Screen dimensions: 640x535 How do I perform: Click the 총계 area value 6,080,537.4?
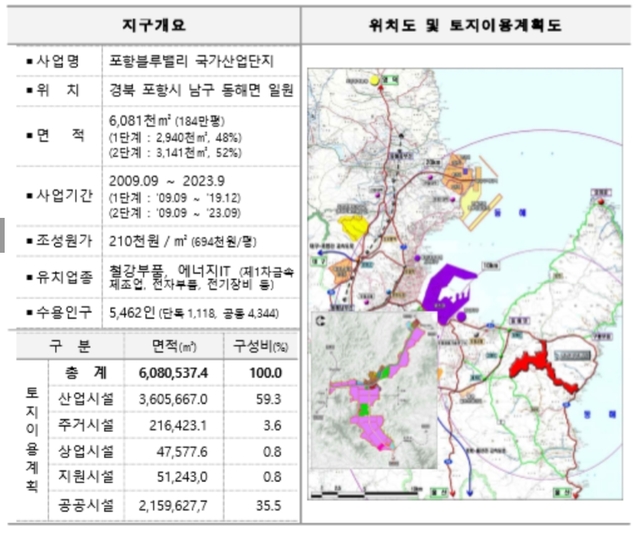tap(174, 372)
